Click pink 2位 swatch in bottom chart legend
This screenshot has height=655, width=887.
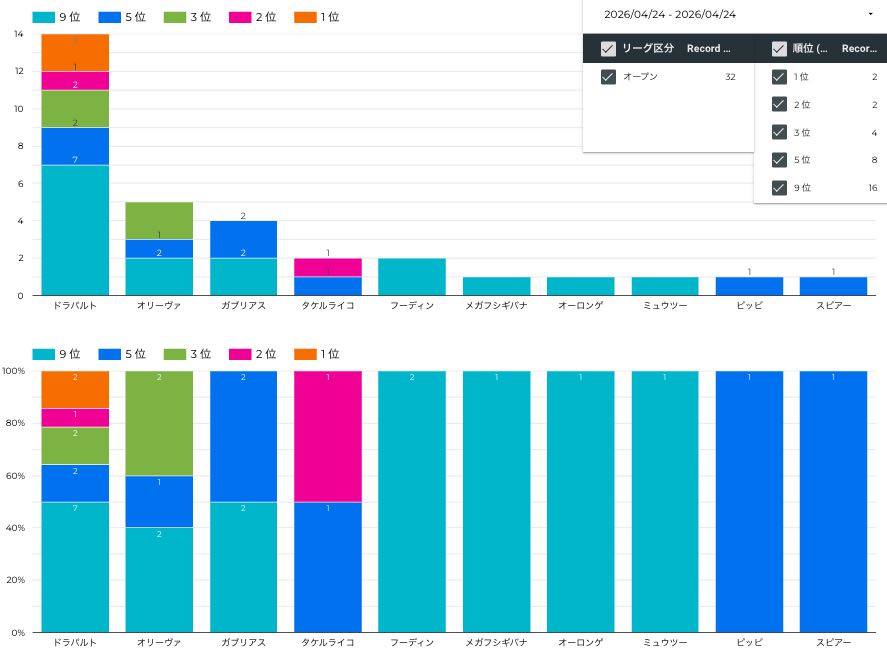point(240,354)
